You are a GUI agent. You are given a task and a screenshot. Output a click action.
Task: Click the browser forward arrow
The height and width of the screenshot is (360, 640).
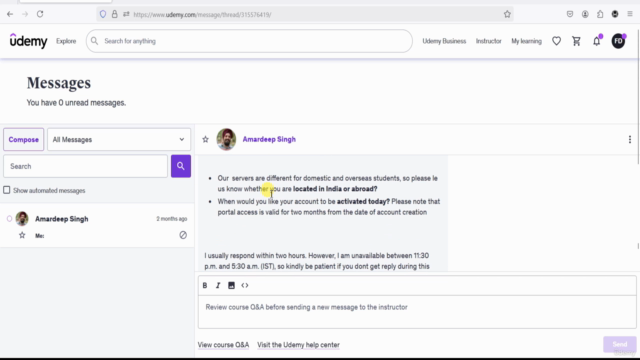tap(25, 14)
